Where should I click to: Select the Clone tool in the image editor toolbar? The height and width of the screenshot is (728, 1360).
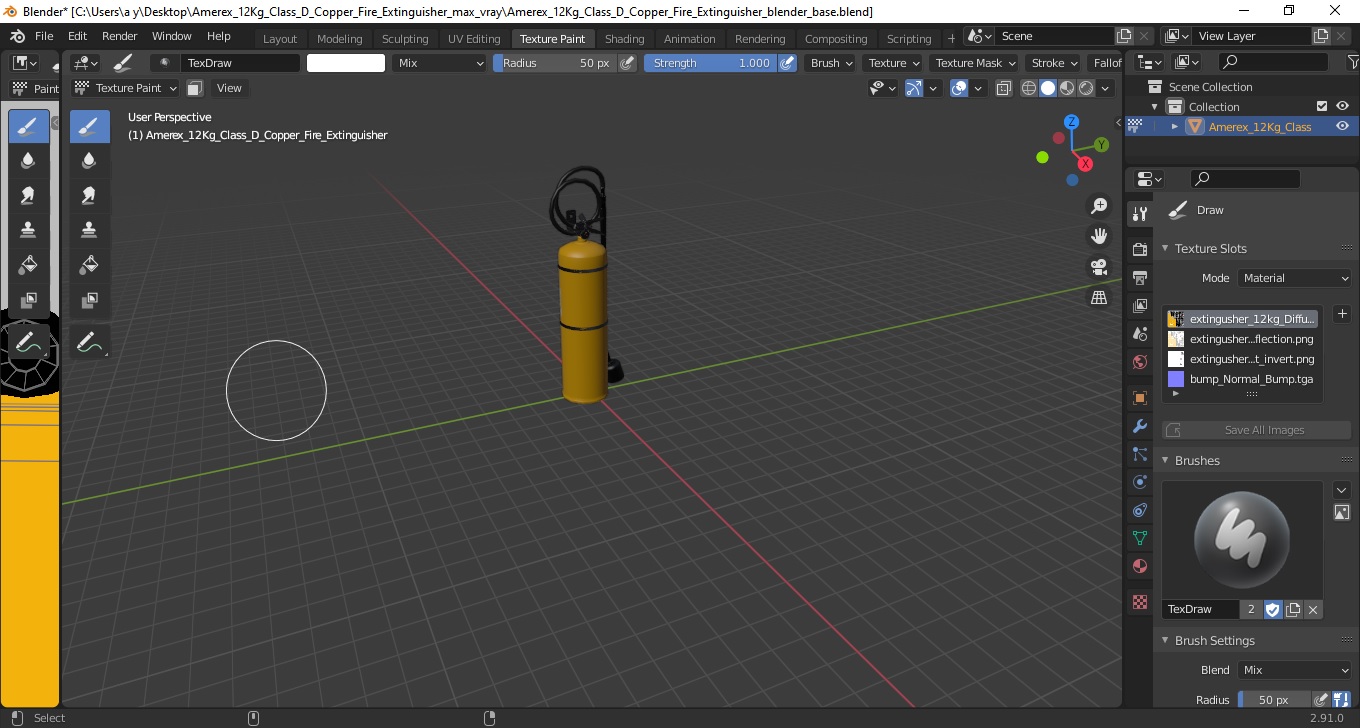(29, 229)
